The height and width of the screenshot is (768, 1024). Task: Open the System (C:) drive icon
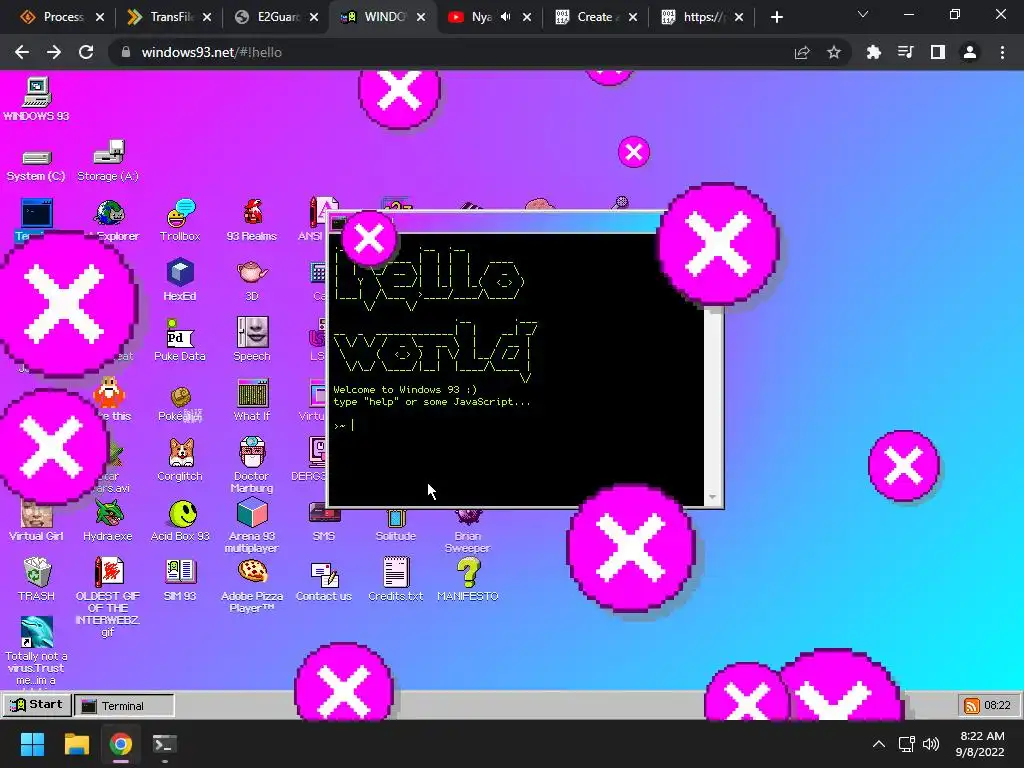(36, 164)
